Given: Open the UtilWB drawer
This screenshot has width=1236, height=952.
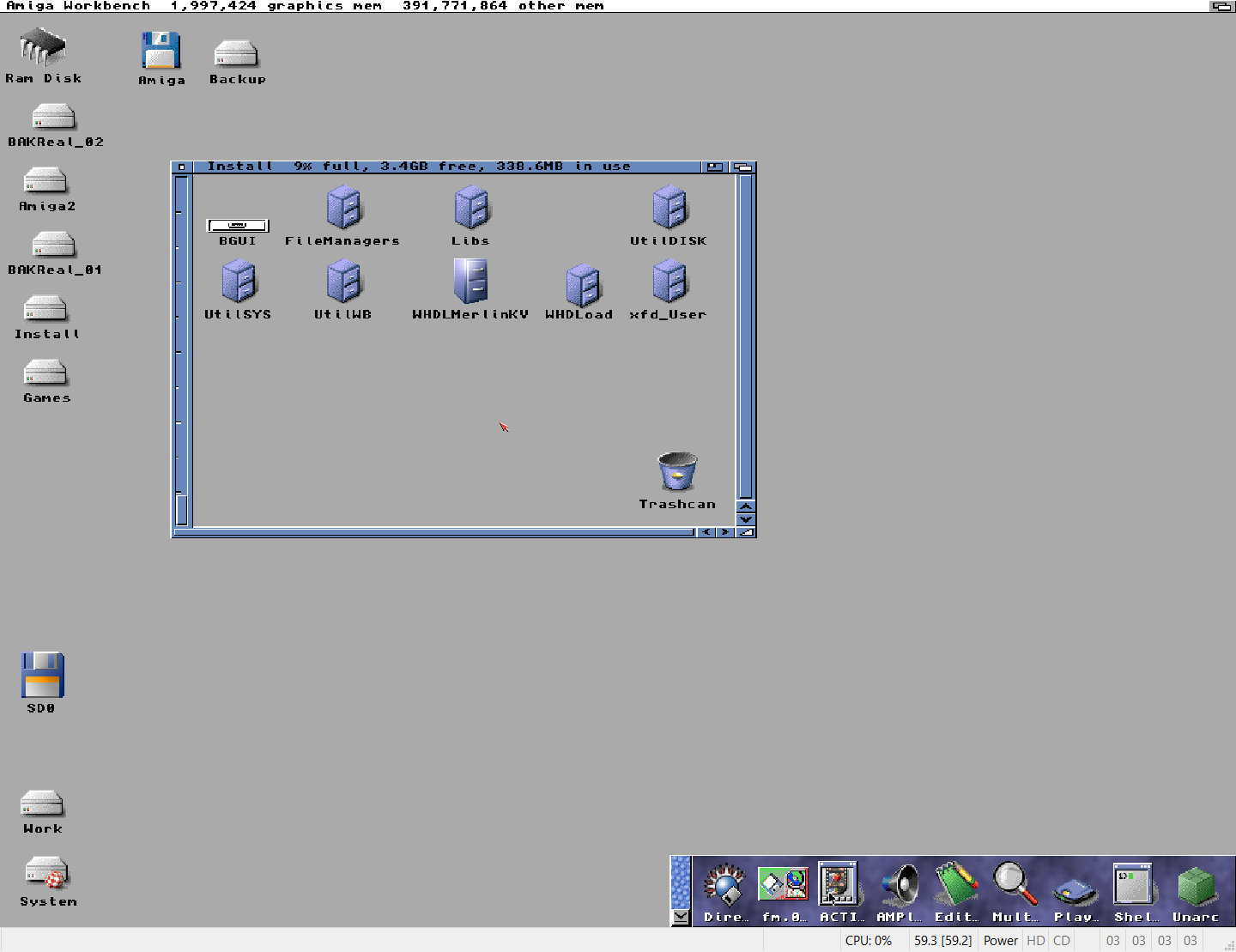Looking at the screenshot, I should tap(344, 282).
